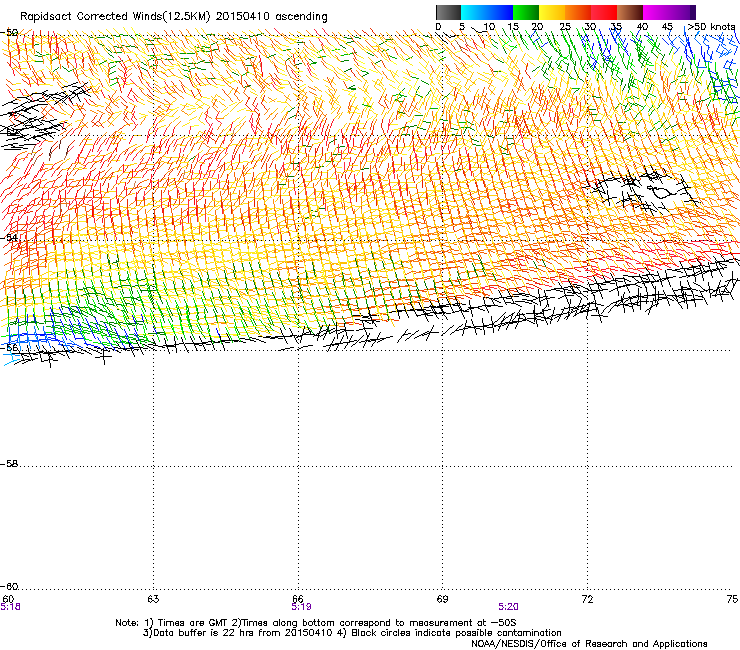Click the note 'Black circles indicate possible contamination'
This screenshot has height=650, width=740.
tap(456, 633)
